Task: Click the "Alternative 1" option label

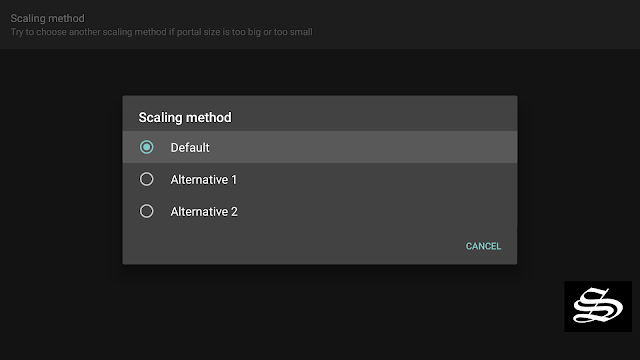Action: coord(204,180)
